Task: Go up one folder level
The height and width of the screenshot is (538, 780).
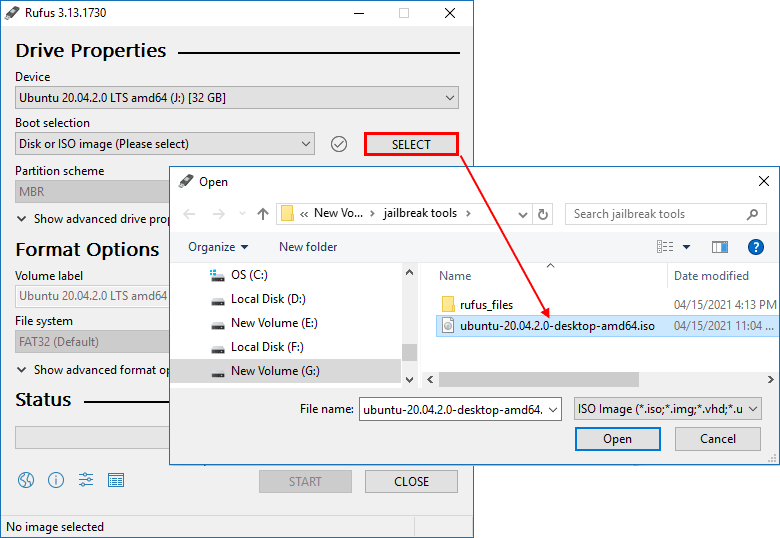Action: 263,214
